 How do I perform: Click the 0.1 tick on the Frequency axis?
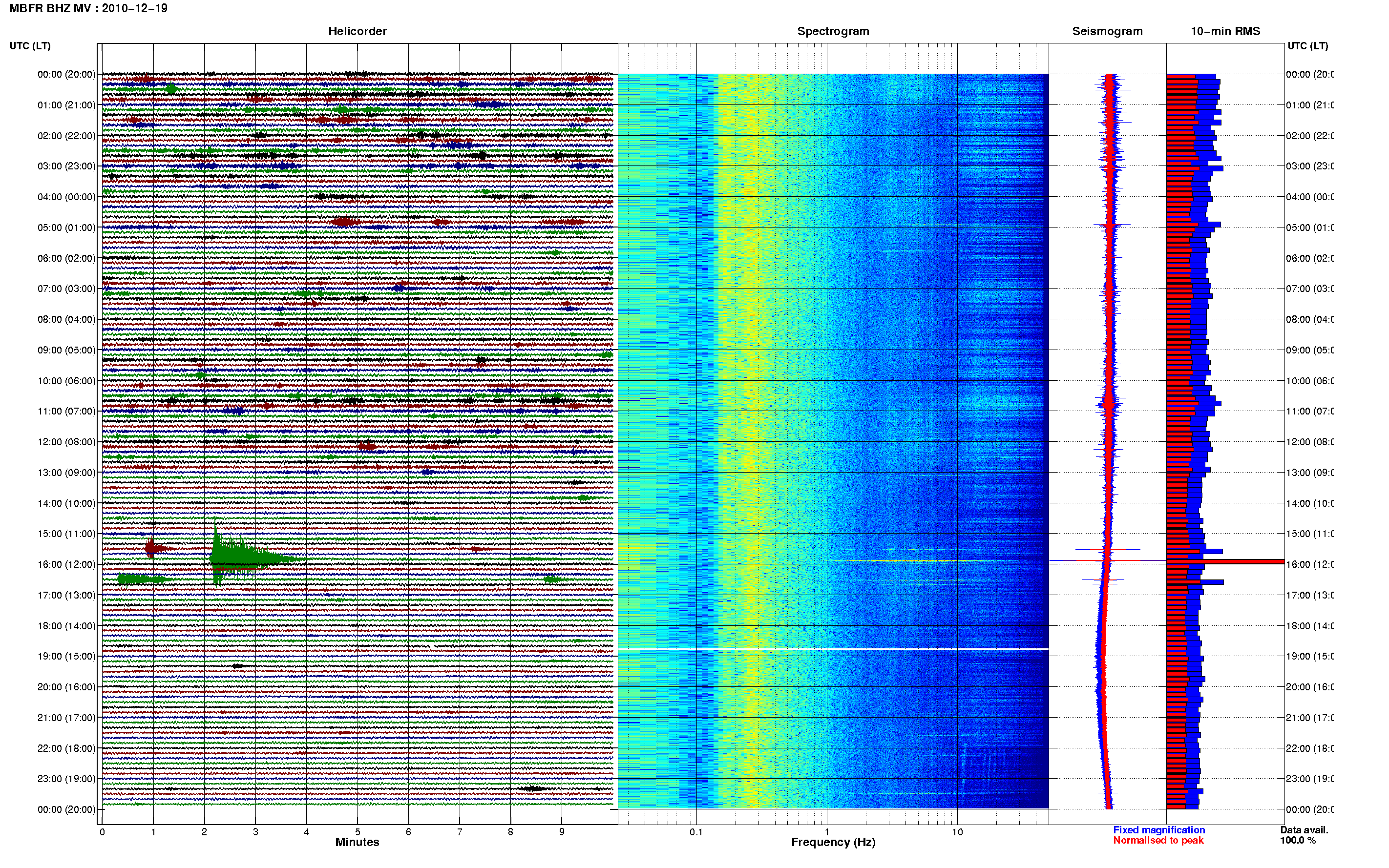[696, 832]
